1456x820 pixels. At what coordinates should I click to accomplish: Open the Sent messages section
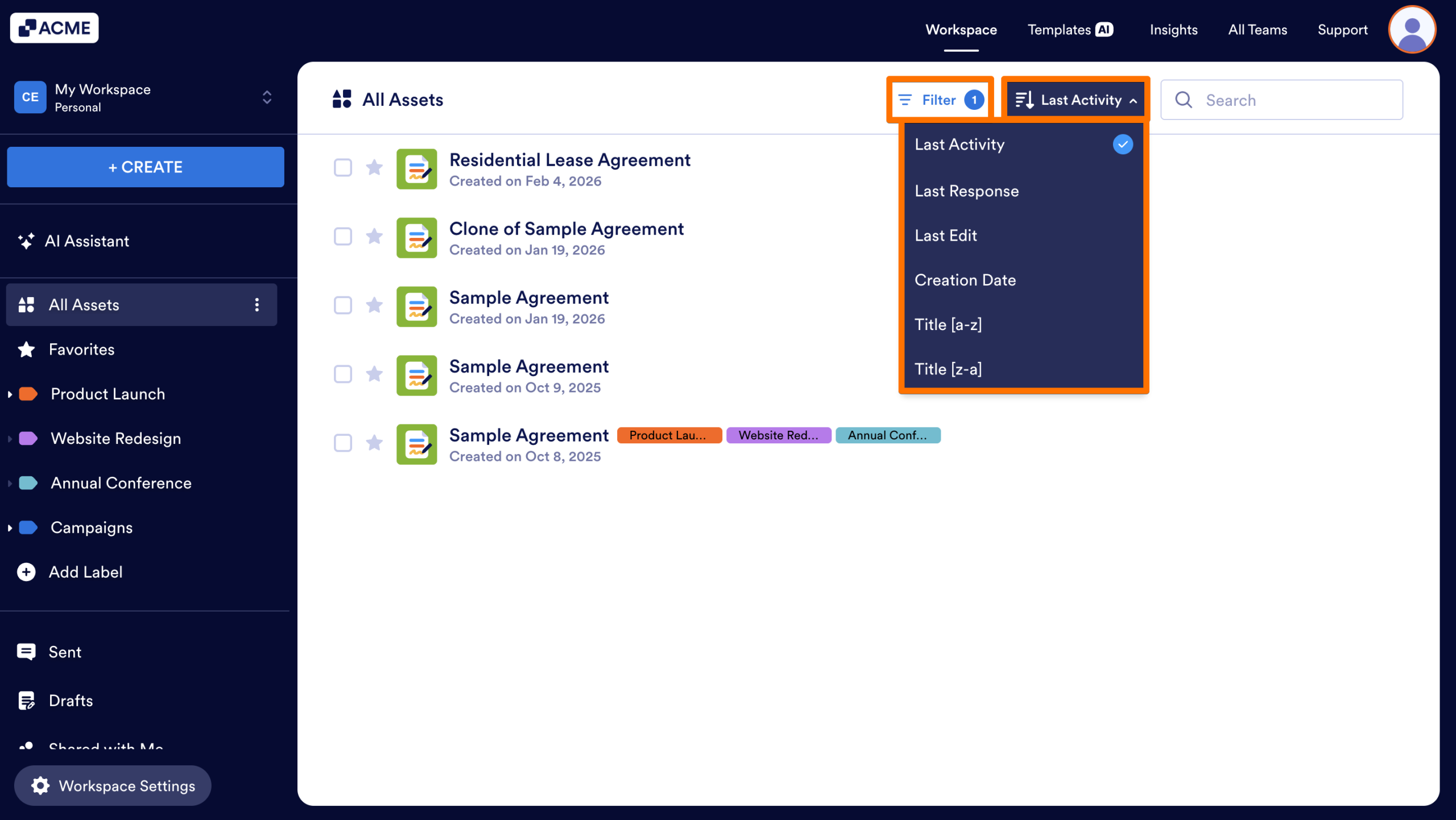tap(64, 652)
